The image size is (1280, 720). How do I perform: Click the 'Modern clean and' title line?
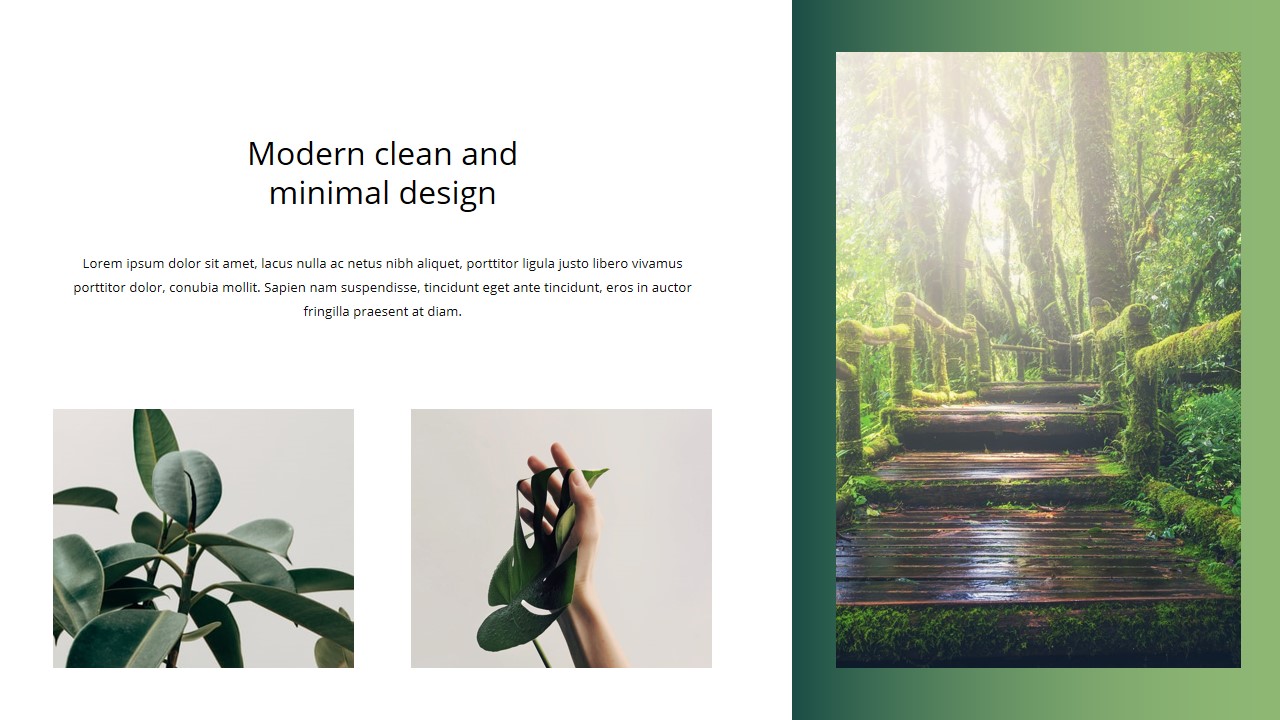382,154
